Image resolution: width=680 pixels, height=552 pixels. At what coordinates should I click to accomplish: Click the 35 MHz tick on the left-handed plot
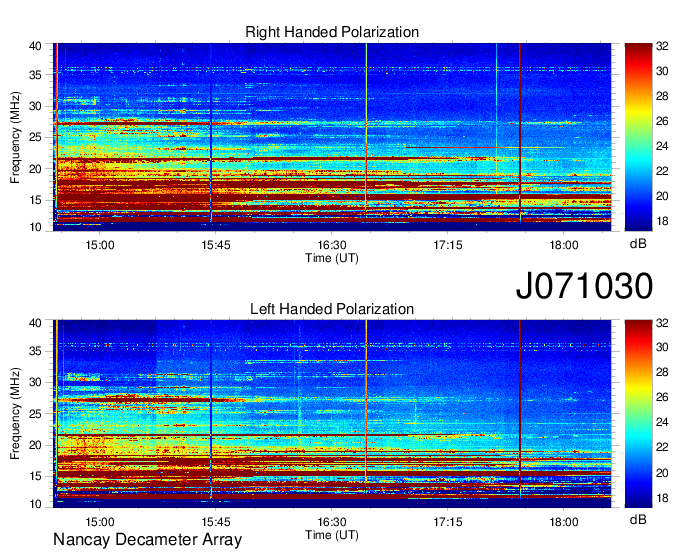(x=35, y=351)
